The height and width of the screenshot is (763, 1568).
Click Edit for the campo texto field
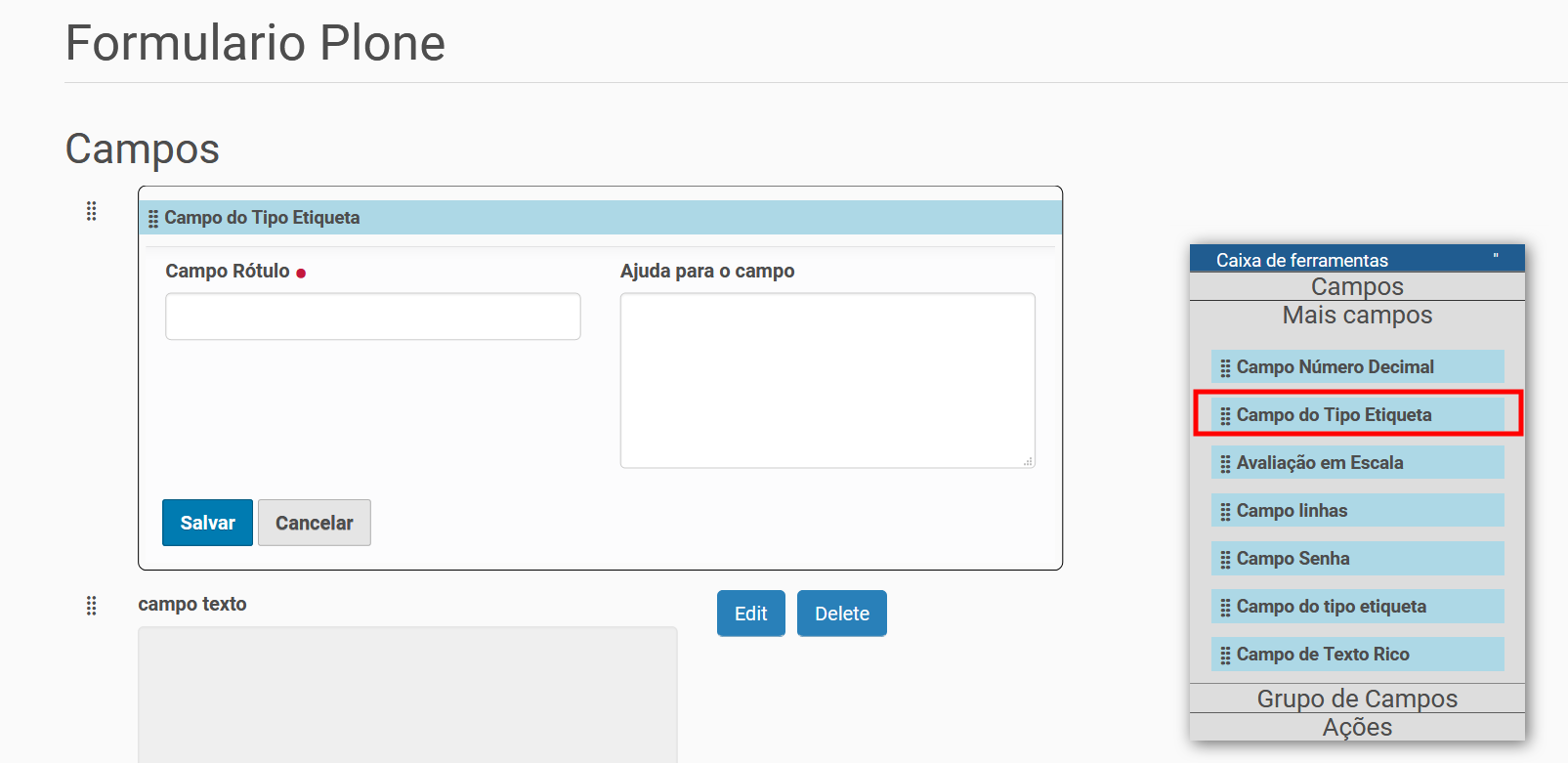tap(750, 614)
